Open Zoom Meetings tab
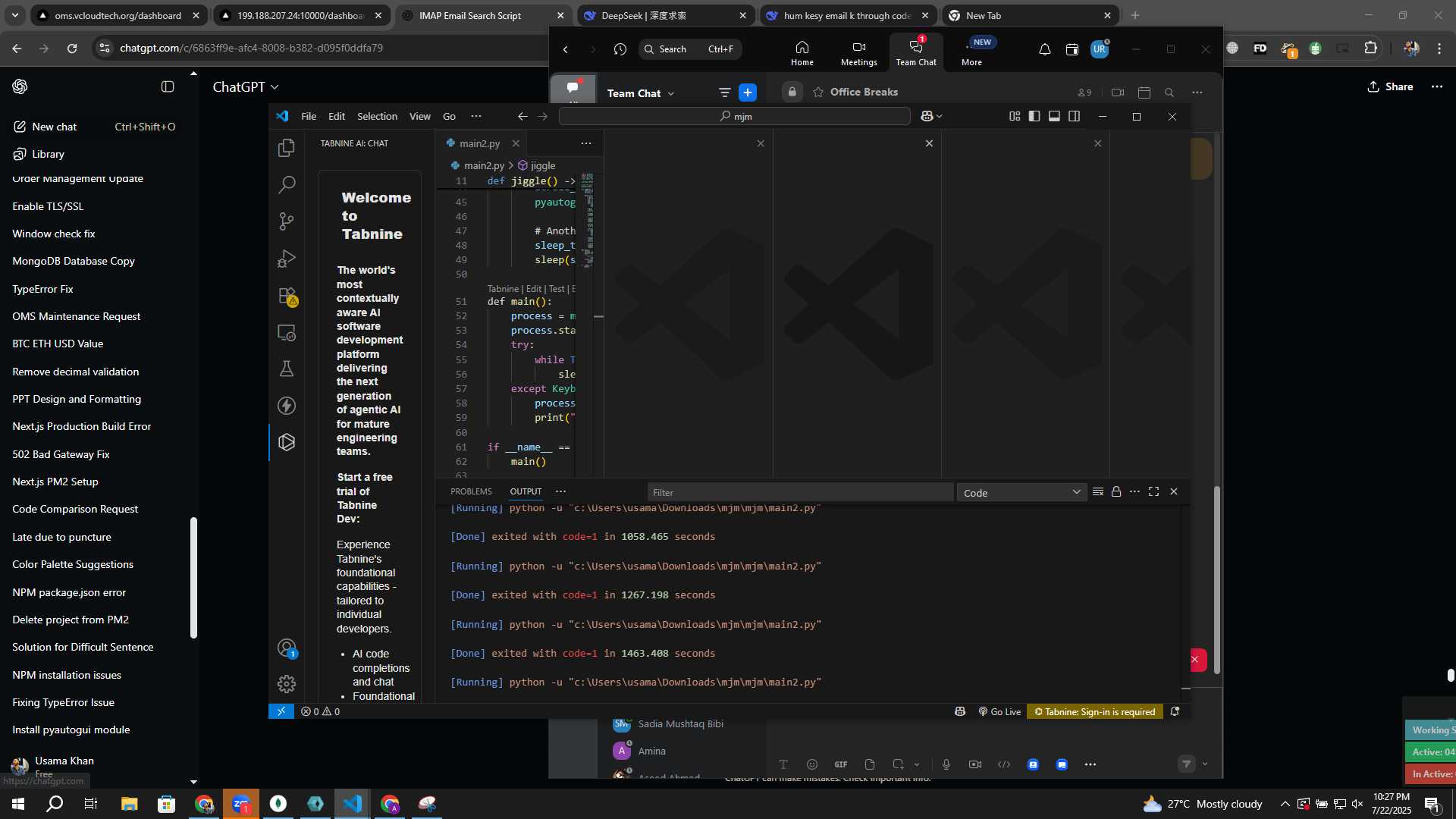 click(x=858, y=53)
